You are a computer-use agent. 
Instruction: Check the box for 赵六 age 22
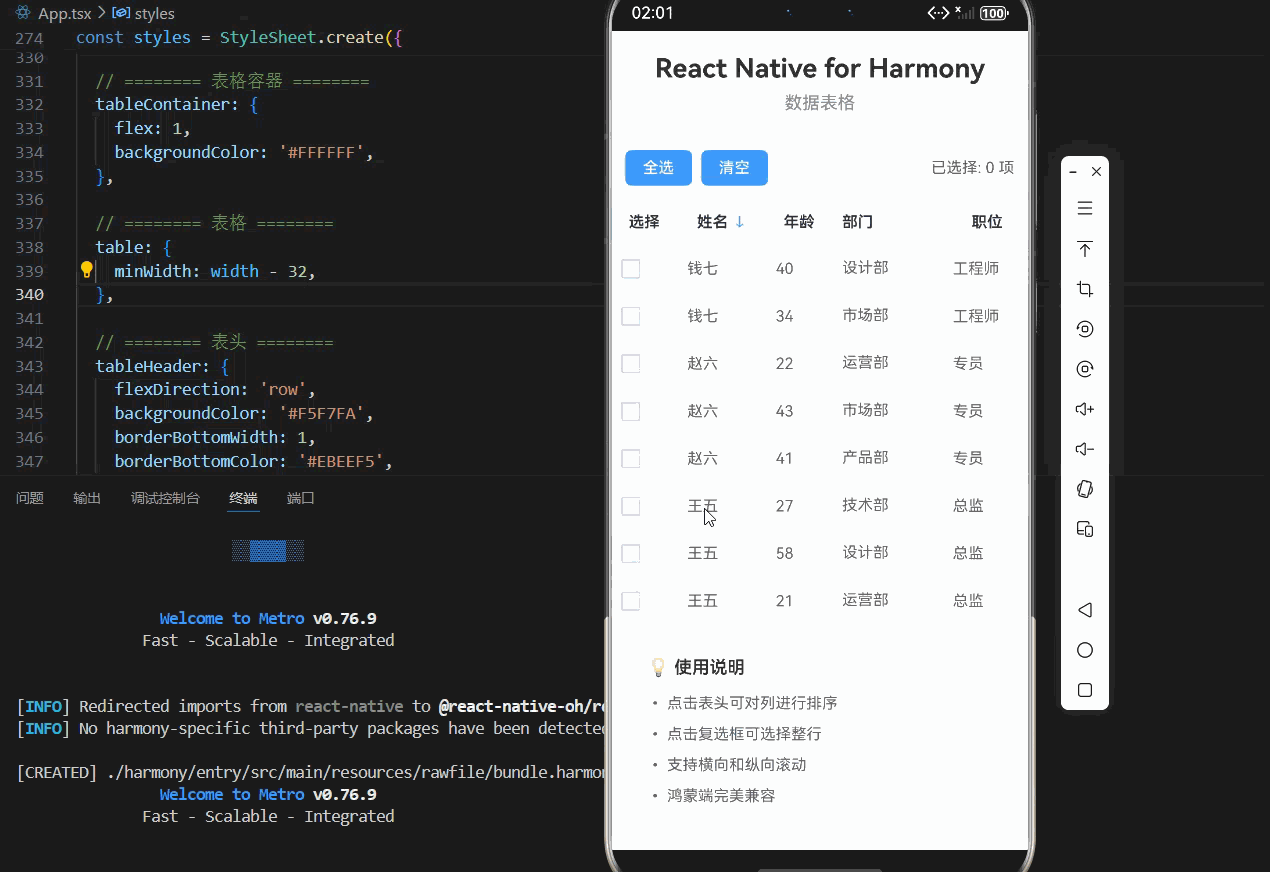click(631, 364)
